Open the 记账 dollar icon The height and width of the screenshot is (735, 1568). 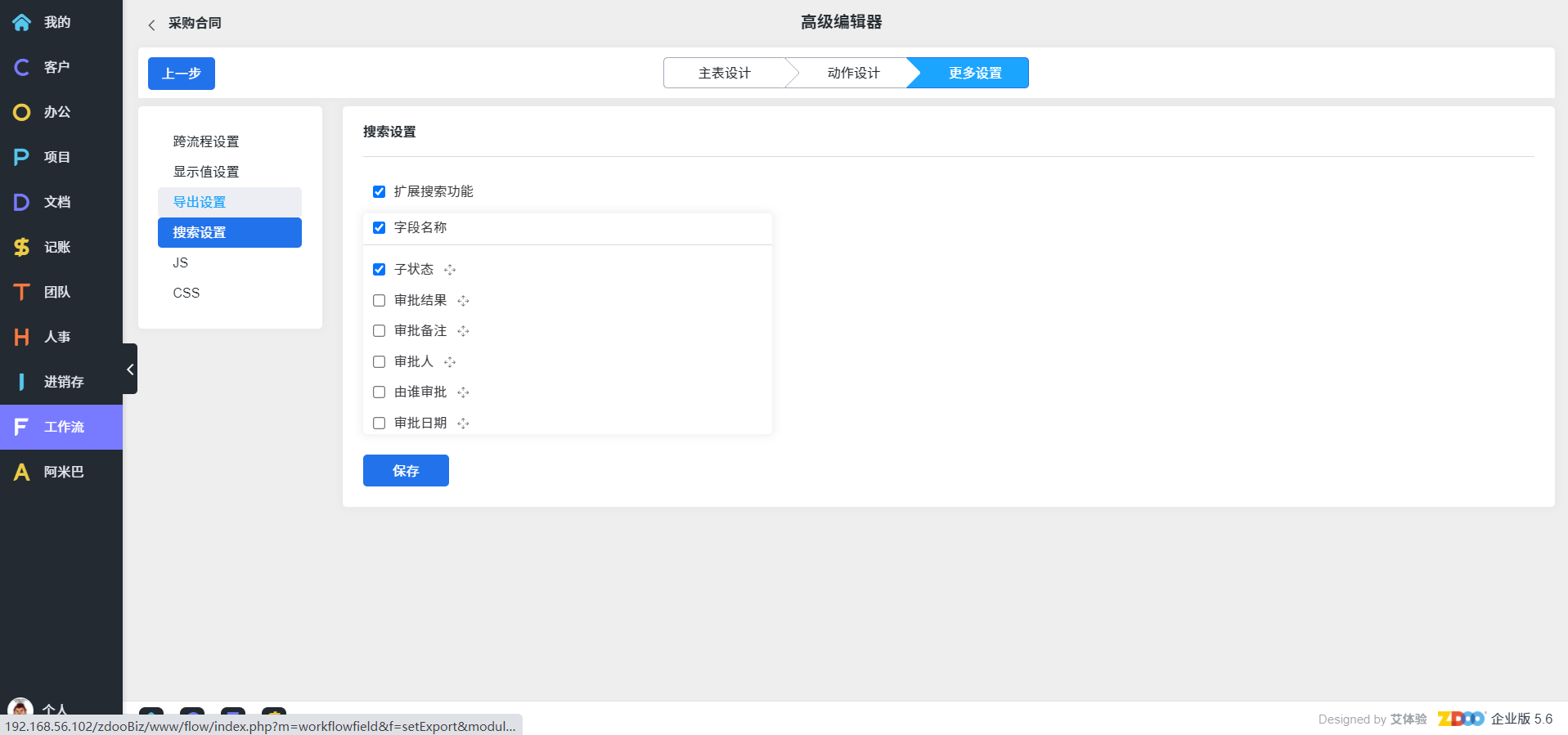[x=21, y=247]
